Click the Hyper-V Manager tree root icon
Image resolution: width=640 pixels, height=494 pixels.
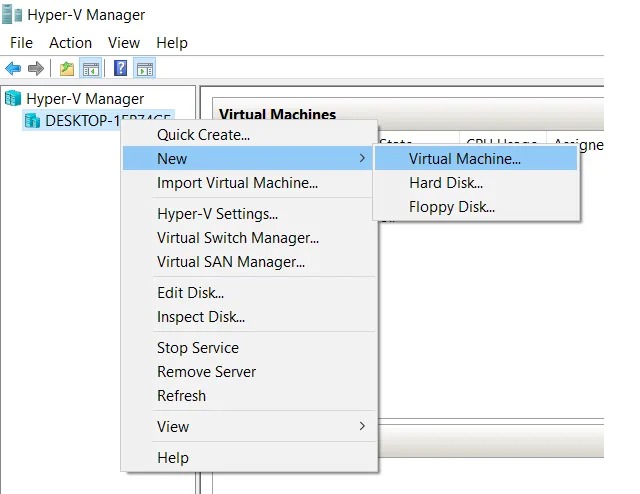tap(13, 98)
